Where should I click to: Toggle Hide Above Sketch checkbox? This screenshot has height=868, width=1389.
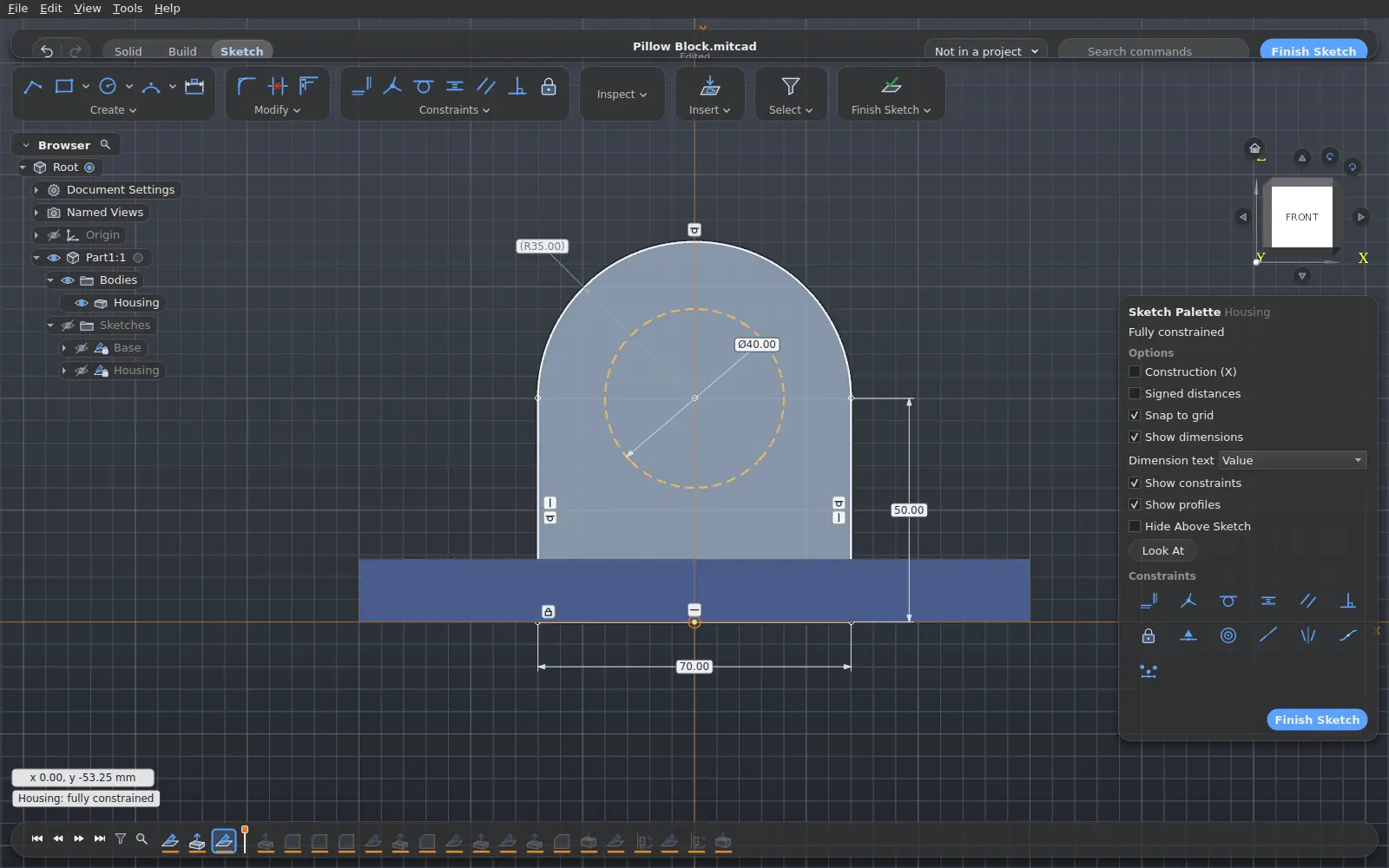[1135, 526]
